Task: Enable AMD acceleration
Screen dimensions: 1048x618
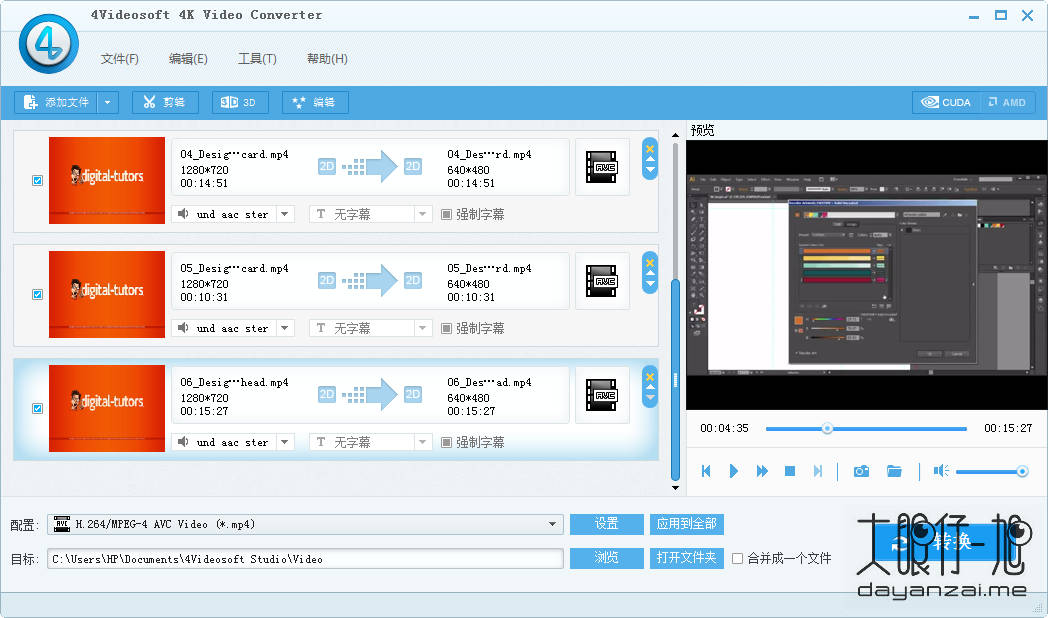Action: [x=1007, y=102]
